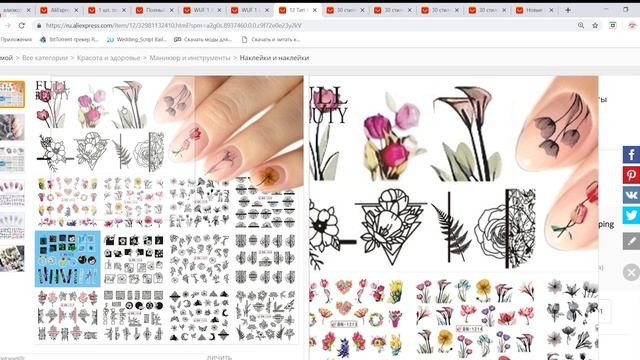Open the BitTorrent трекер bookmark
The image size is (640, 360).
click(69, 40)
